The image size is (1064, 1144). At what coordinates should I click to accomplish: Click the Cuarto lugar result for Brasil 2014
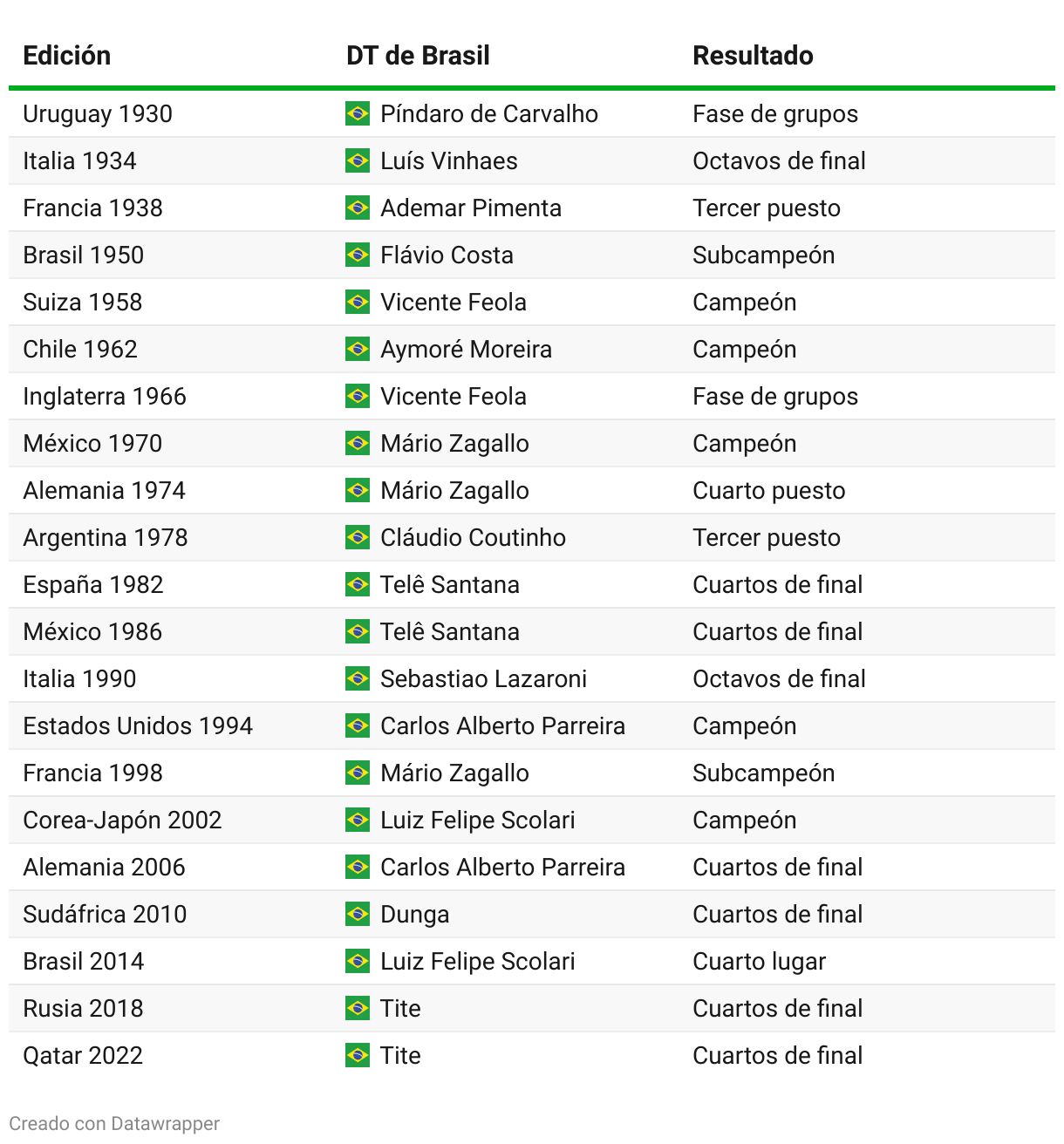[x=759, y=961]
